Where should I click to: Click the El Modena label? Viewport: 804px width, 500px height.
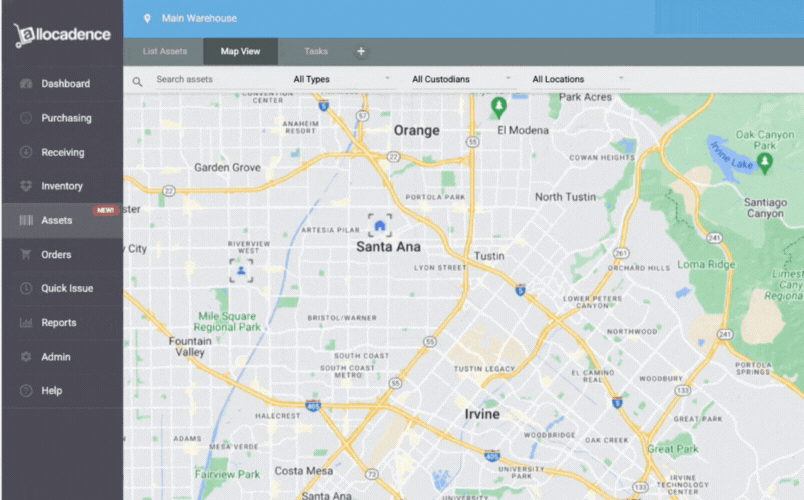coord(523,130)
